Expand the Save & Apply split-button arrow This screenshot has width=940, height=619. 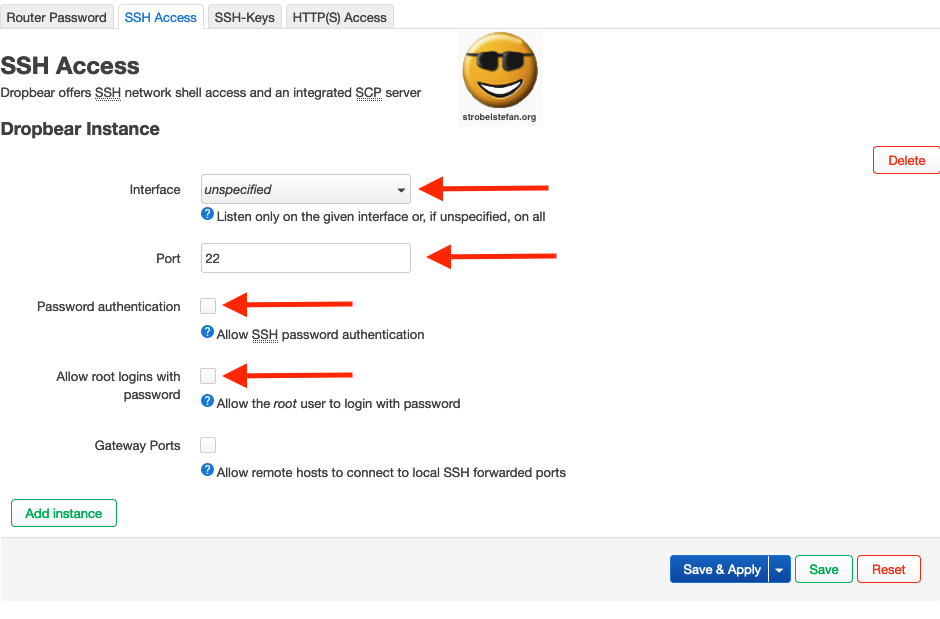[779, 569]
